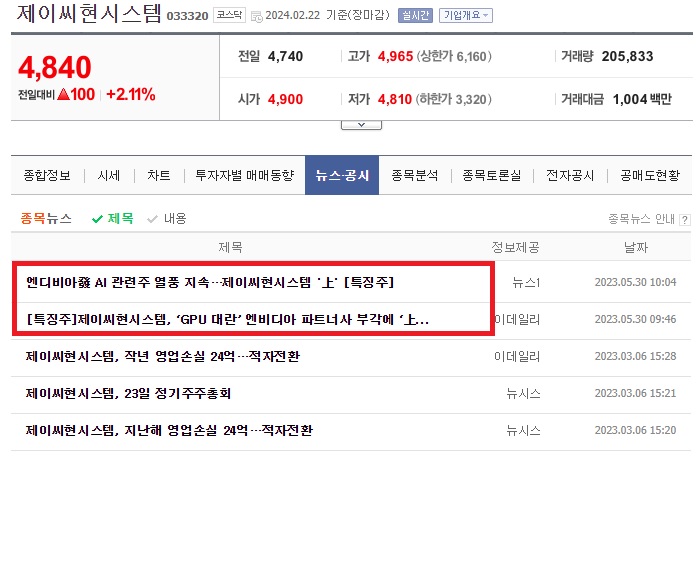Select the 뉴스·공시 tab
Screen dimensions: 696x571
point(342,175)
